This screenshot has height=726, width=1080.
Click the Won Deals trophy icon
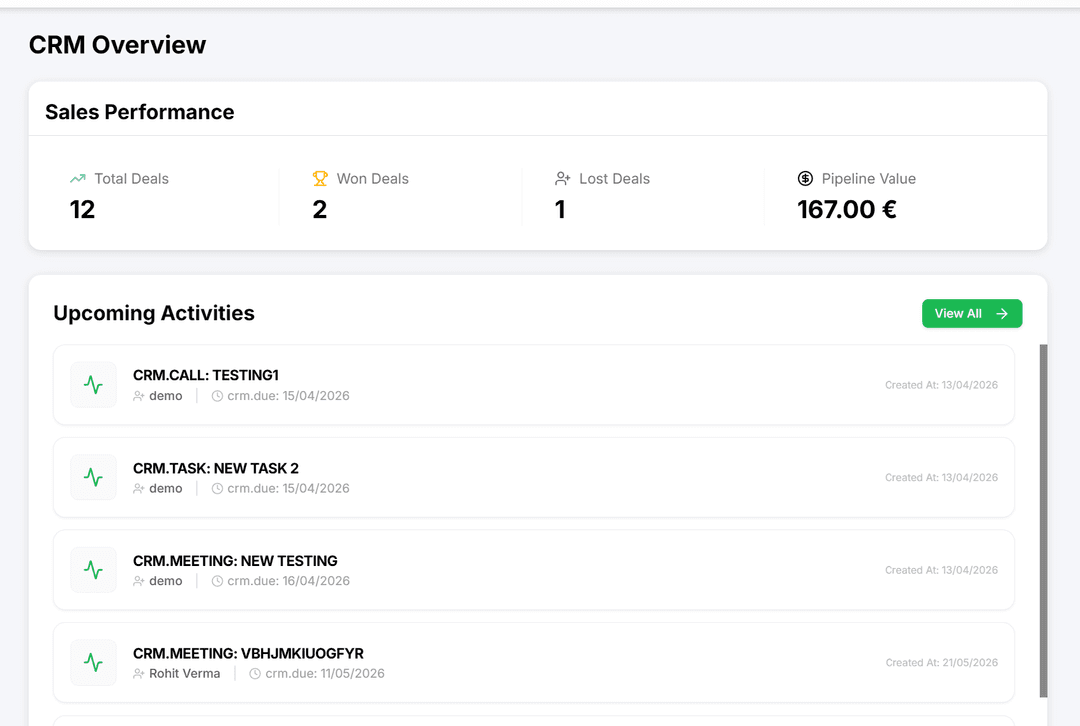tap(320, 178)
